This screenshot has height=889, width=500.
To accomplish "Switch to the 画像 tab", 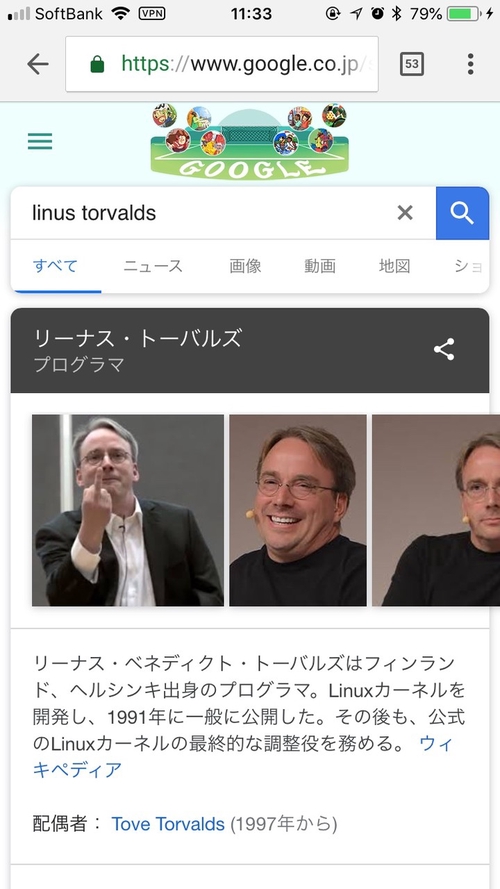I will pos(245,266).
